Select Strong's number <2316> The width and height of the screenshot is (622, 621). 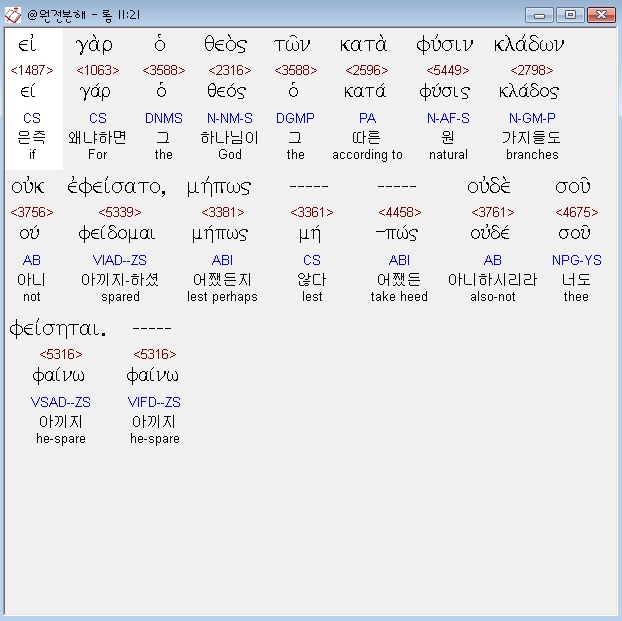tap(230, 70)
